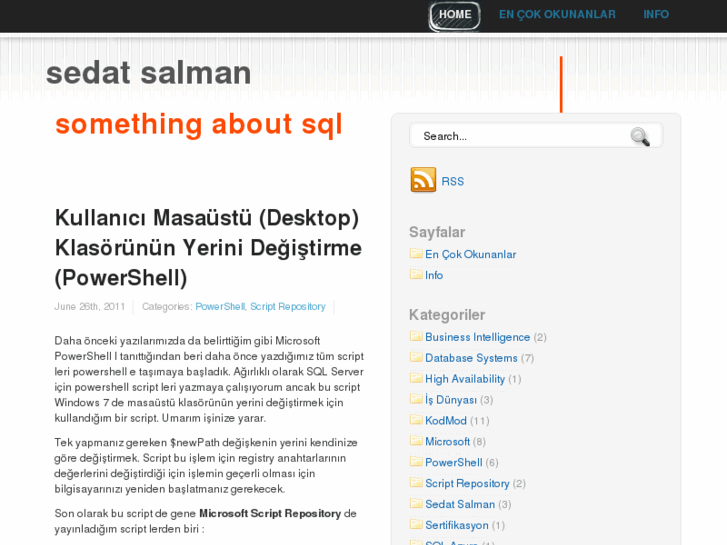Click folder icon beside KodMod
Viewport: 727px width, 545px height.
[416, 419]
